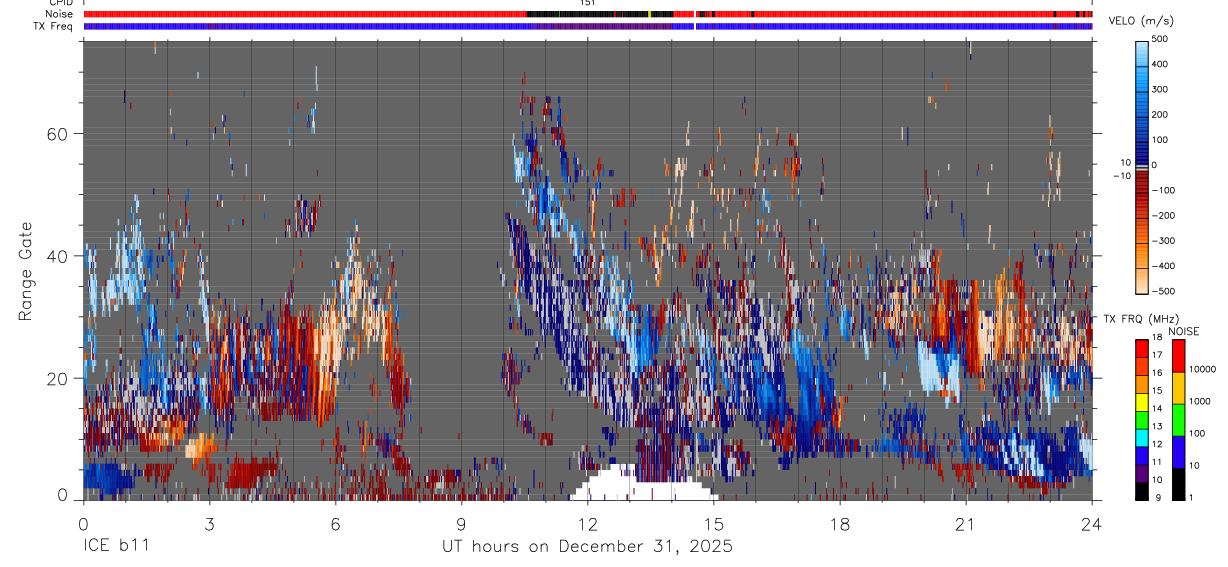This screenshot has height=567, width=1228.
Task: Click the '1' label on the NOISE scale
Action: click(x=1191, y=498)
